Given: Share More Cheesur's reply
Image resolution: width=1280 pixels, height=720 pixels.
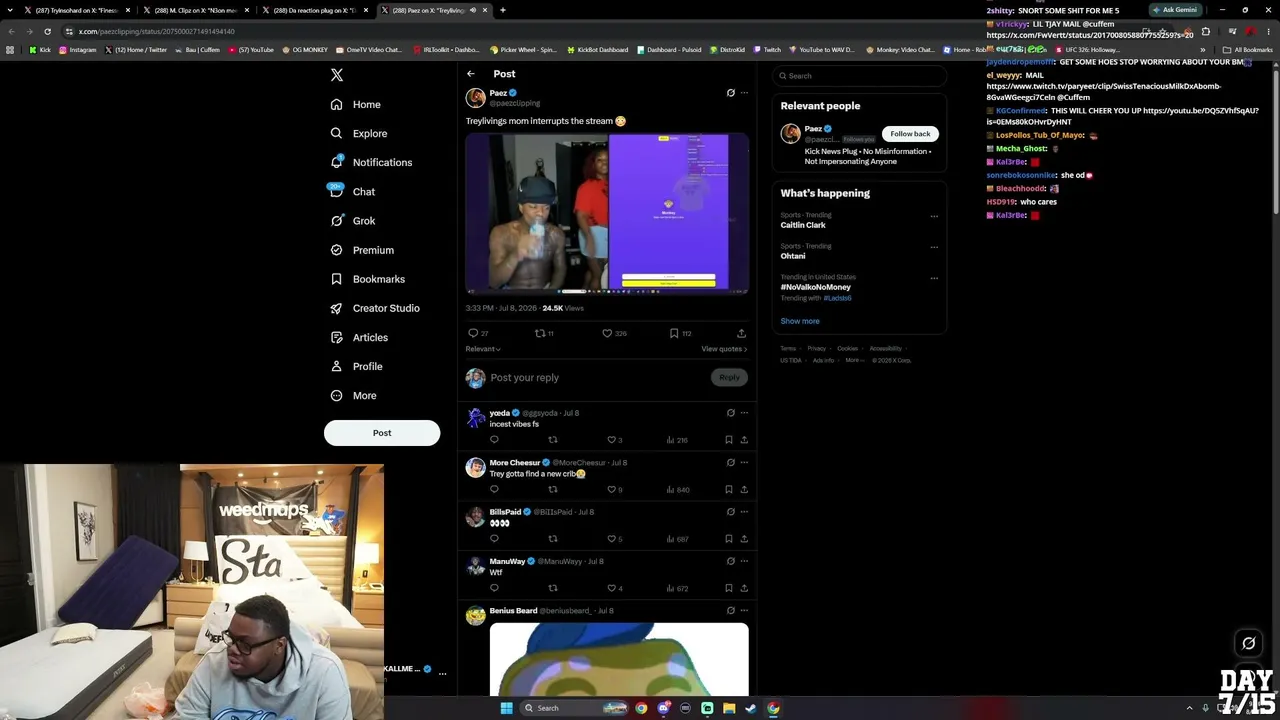Looking at the screenshot, I should tap(744, 489).
